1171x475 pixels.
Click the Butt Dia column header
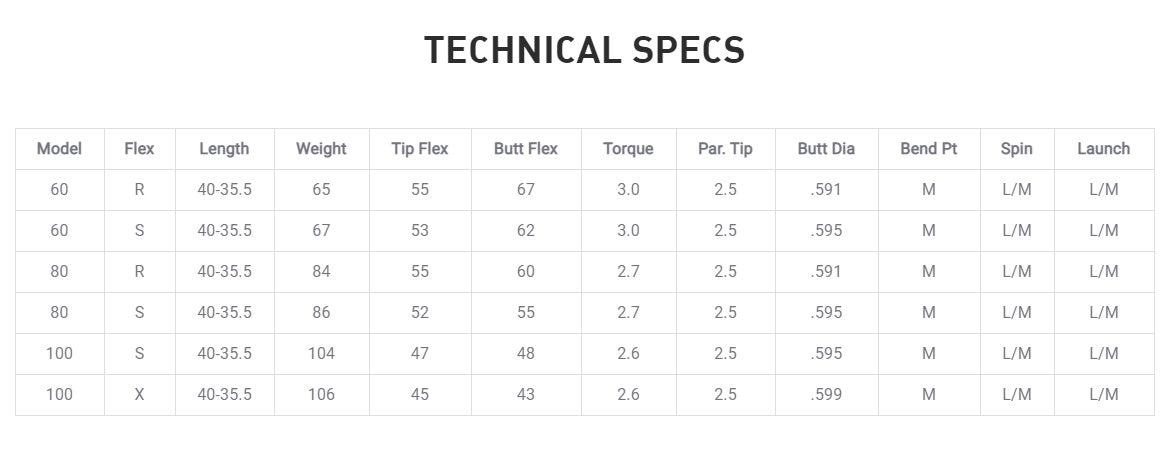click(x=826, y=149)
